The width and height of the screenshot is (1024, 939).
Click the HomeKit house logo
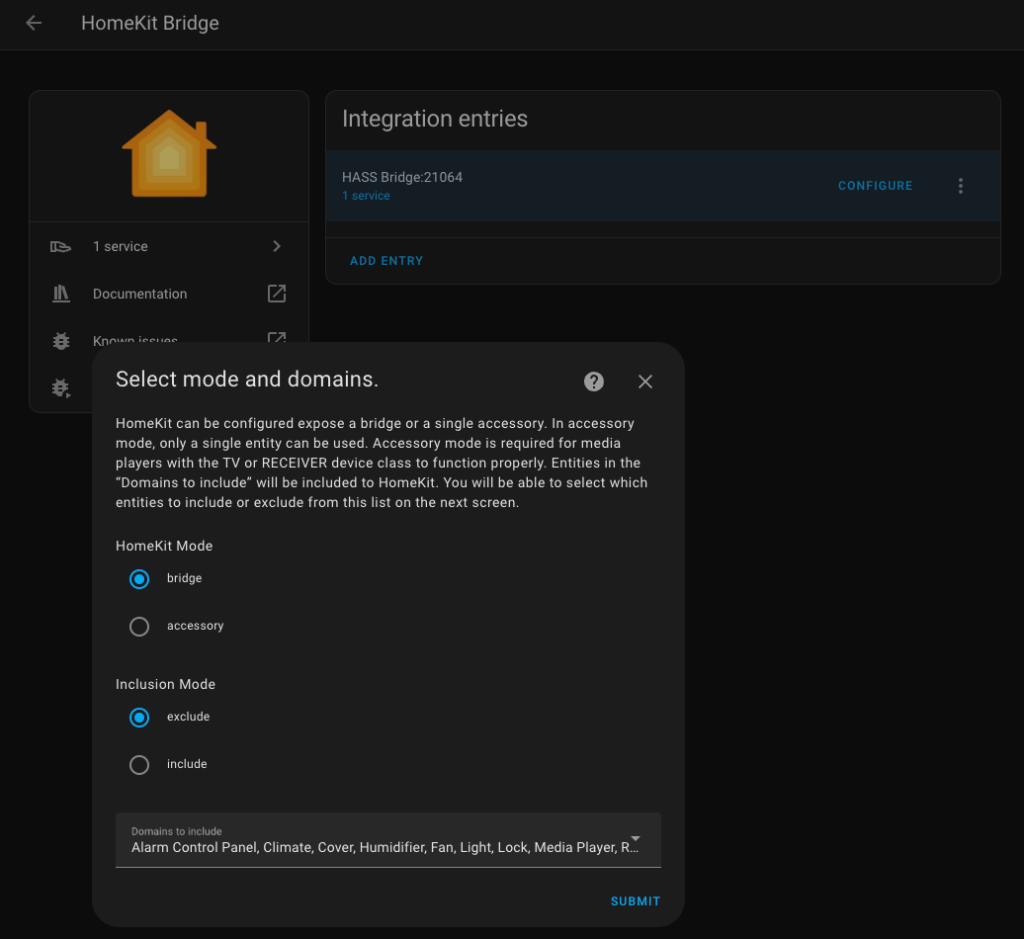[169, 153]
